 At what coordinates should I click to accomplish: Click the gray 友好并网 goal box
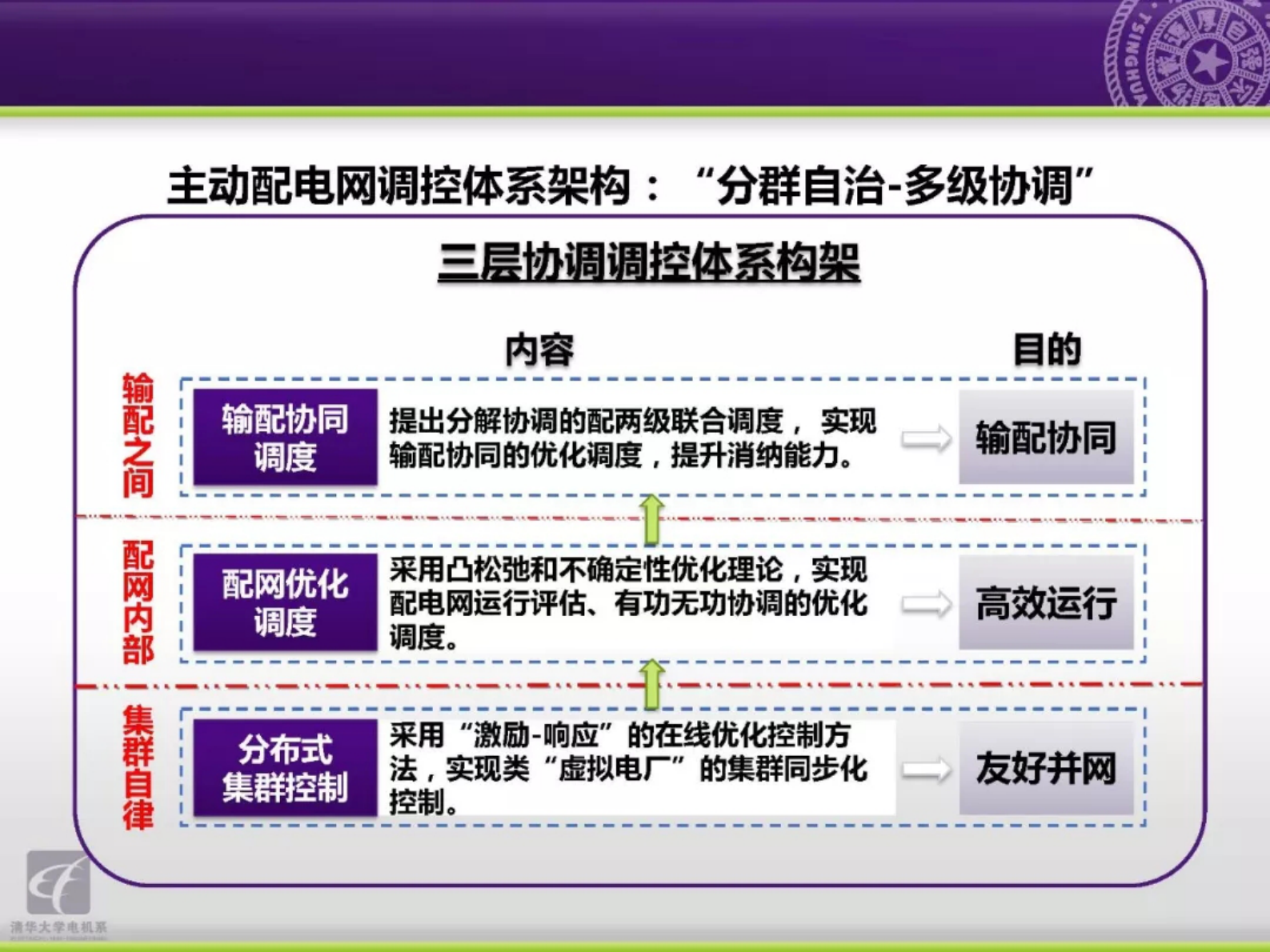tap(1046, 768)
